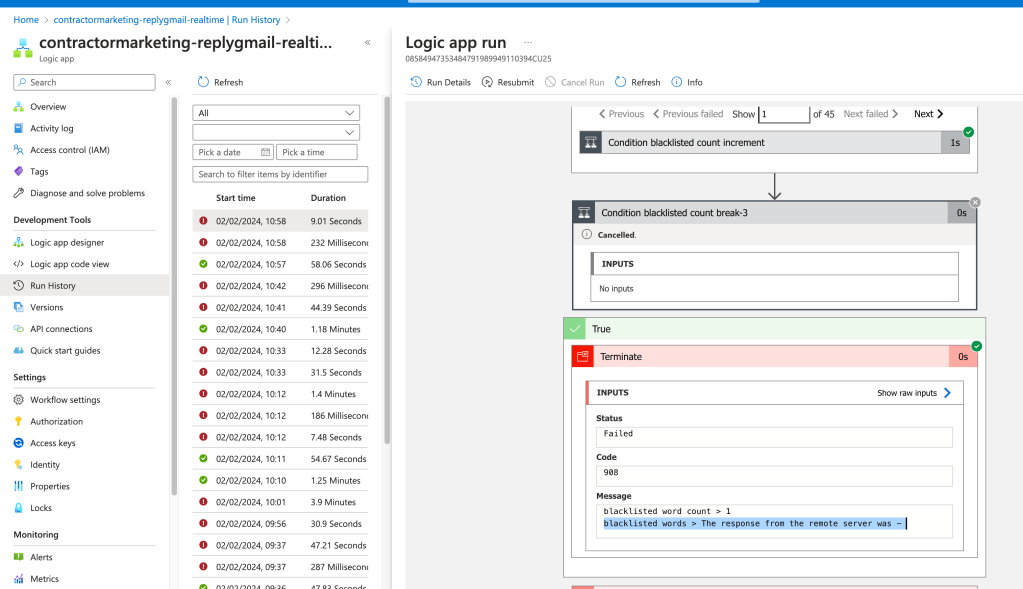Click the Locks padlock icon
This screenshot has height=589, width=1023.
click(18, 507)
